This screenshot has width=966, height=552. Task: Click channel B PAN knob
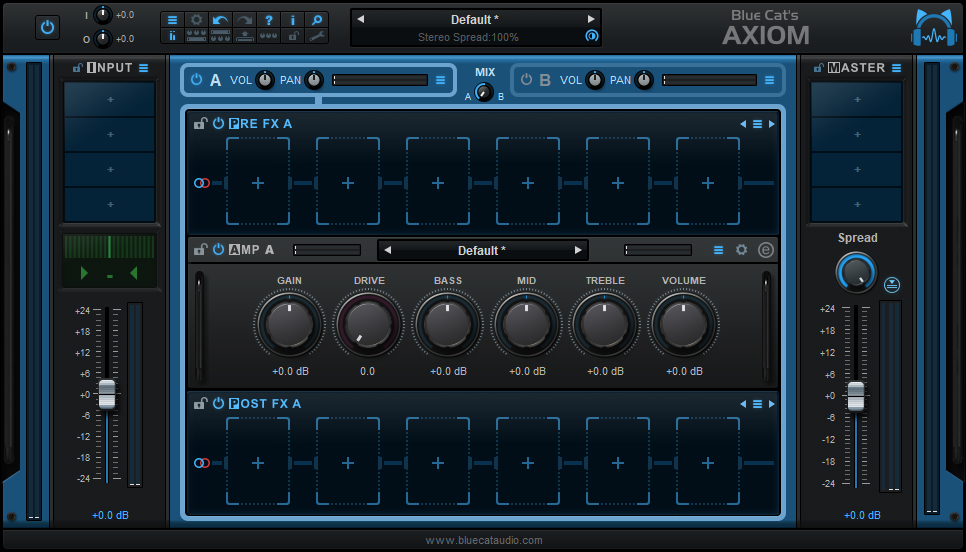click(644, 80)
